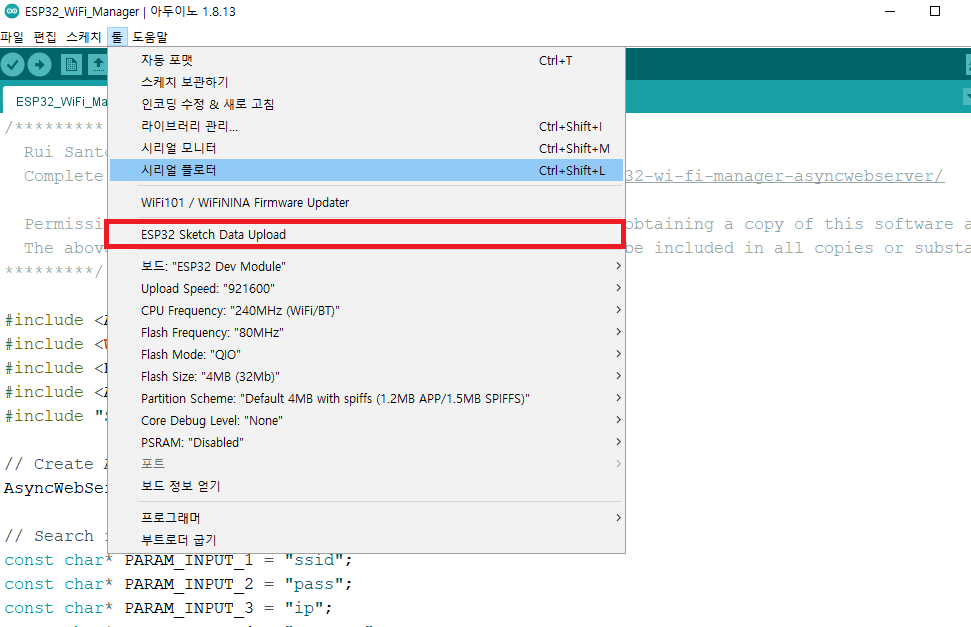Open the 스케치 menu
This screenshot has width=971, height=627.
click(x=84, y=37)
